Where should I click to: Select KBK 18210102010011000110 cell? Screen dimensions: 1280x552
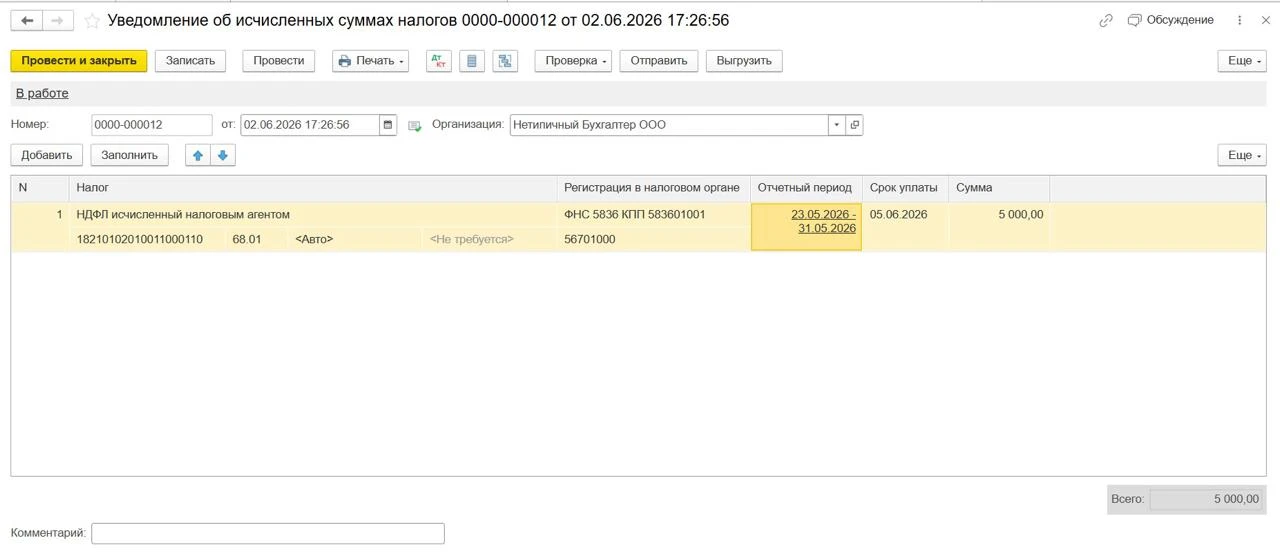pos(147,239)
